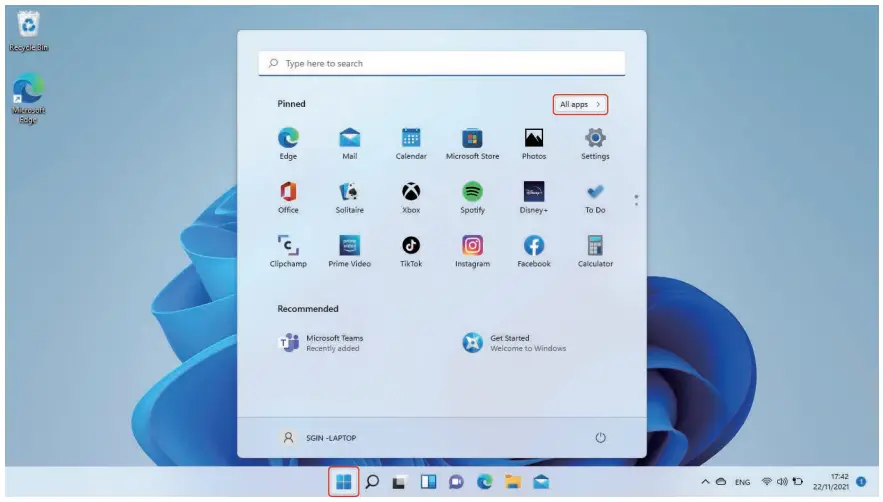Open taskbar Search magnifier
The height and width of the screenshot is (502, 883).
tap(372, 482)
